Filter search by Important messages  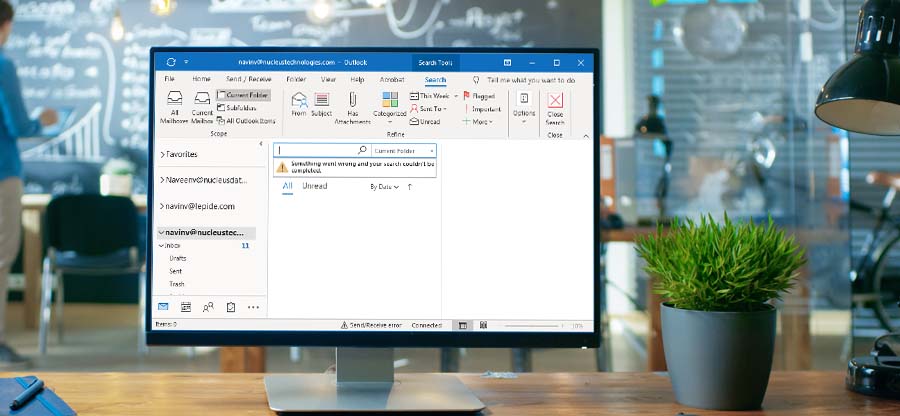coord(482,109)
